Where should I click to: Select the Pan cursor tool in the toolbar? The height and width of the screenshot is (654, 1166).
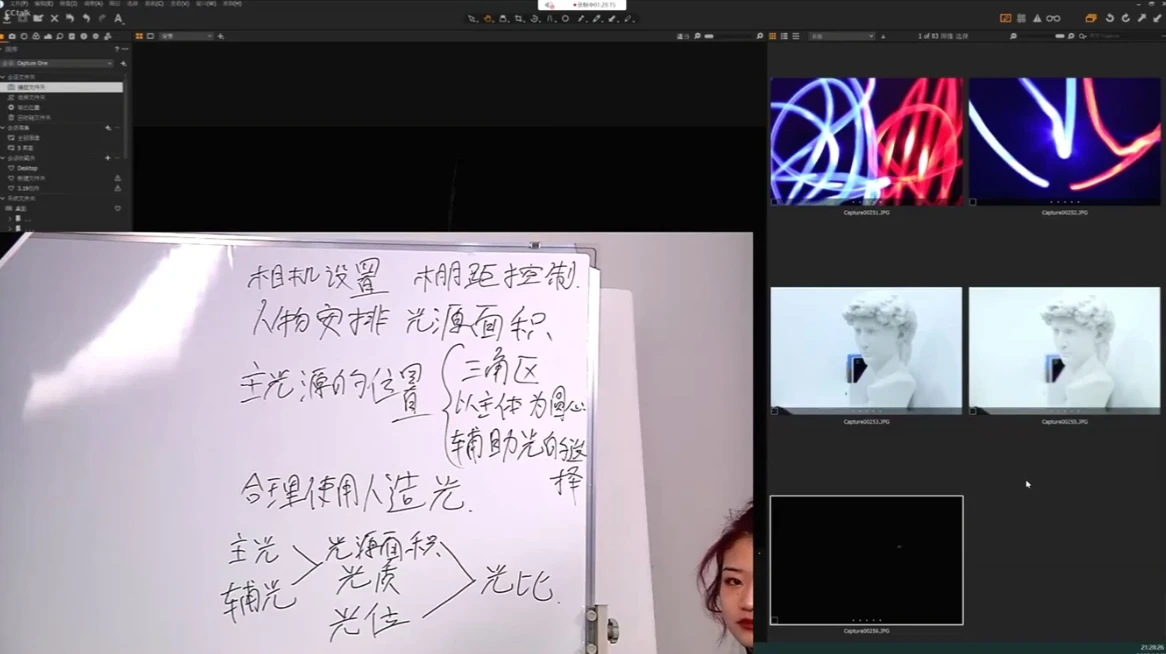(487, 18)
